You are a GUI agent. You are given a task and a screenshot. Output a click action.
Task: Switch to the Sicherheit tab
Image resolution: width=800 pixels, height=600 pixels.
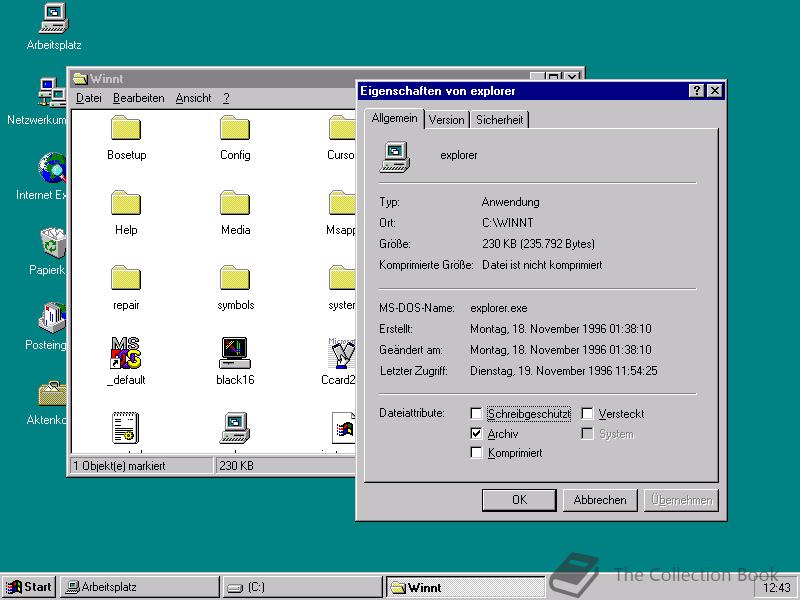pyautogui.click(x=499, y=120)
